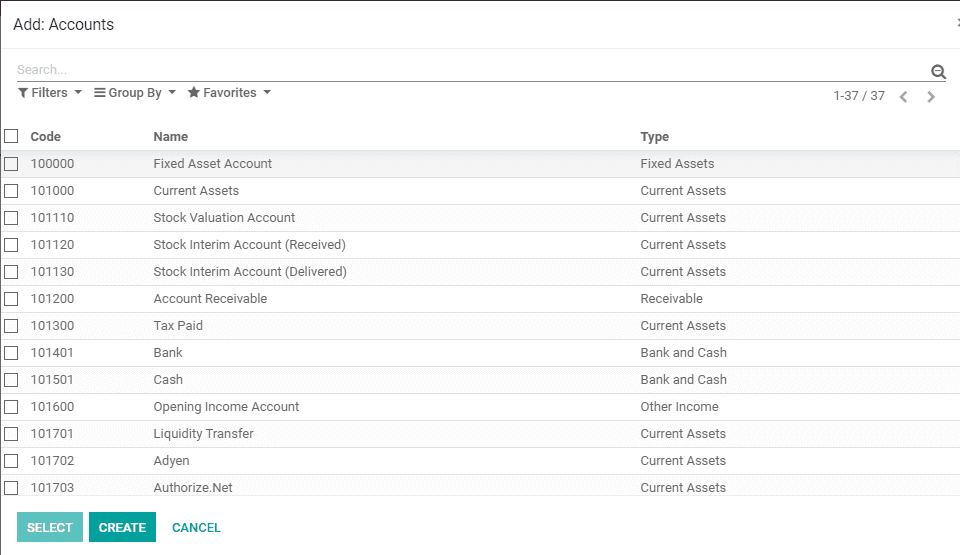Click the SELECT button

tap(50, 527)
